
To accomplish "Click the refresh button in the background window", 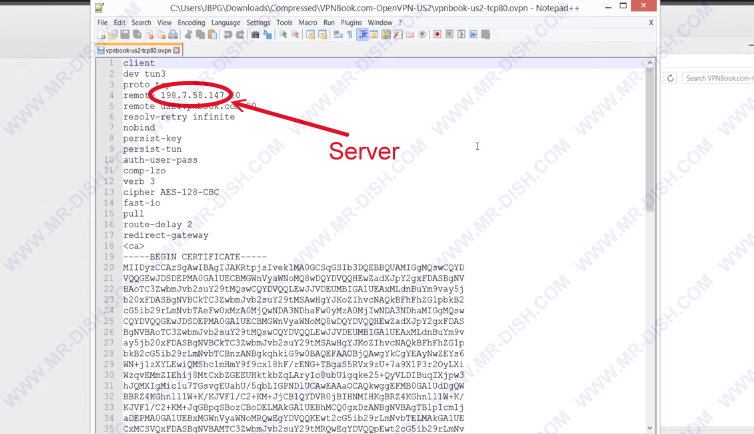I will coord(670,78).
